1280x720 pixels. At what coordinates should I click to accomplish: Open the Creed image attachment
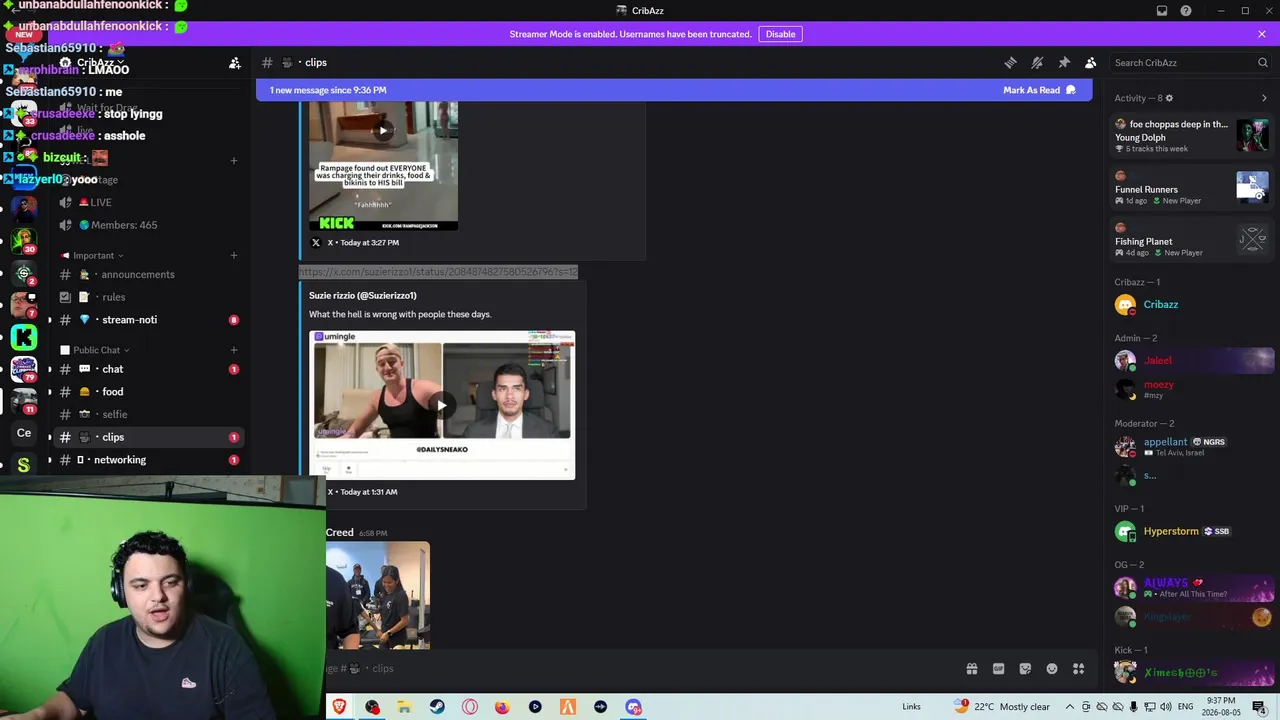pyautogui.click(x=378, y=596)
